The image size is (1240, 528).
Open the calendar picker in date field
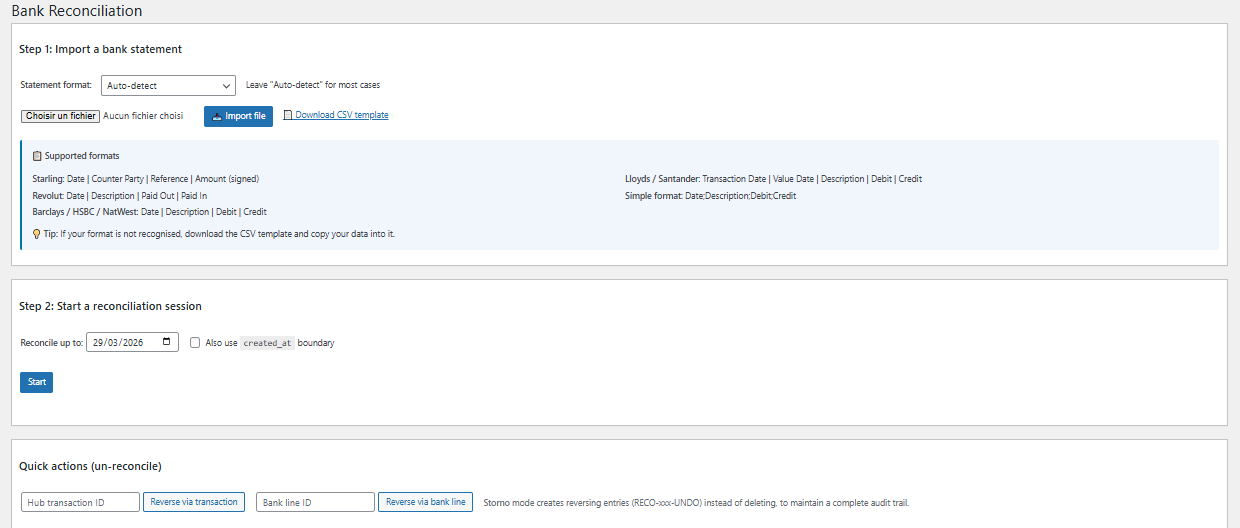[x=167, y=342]
